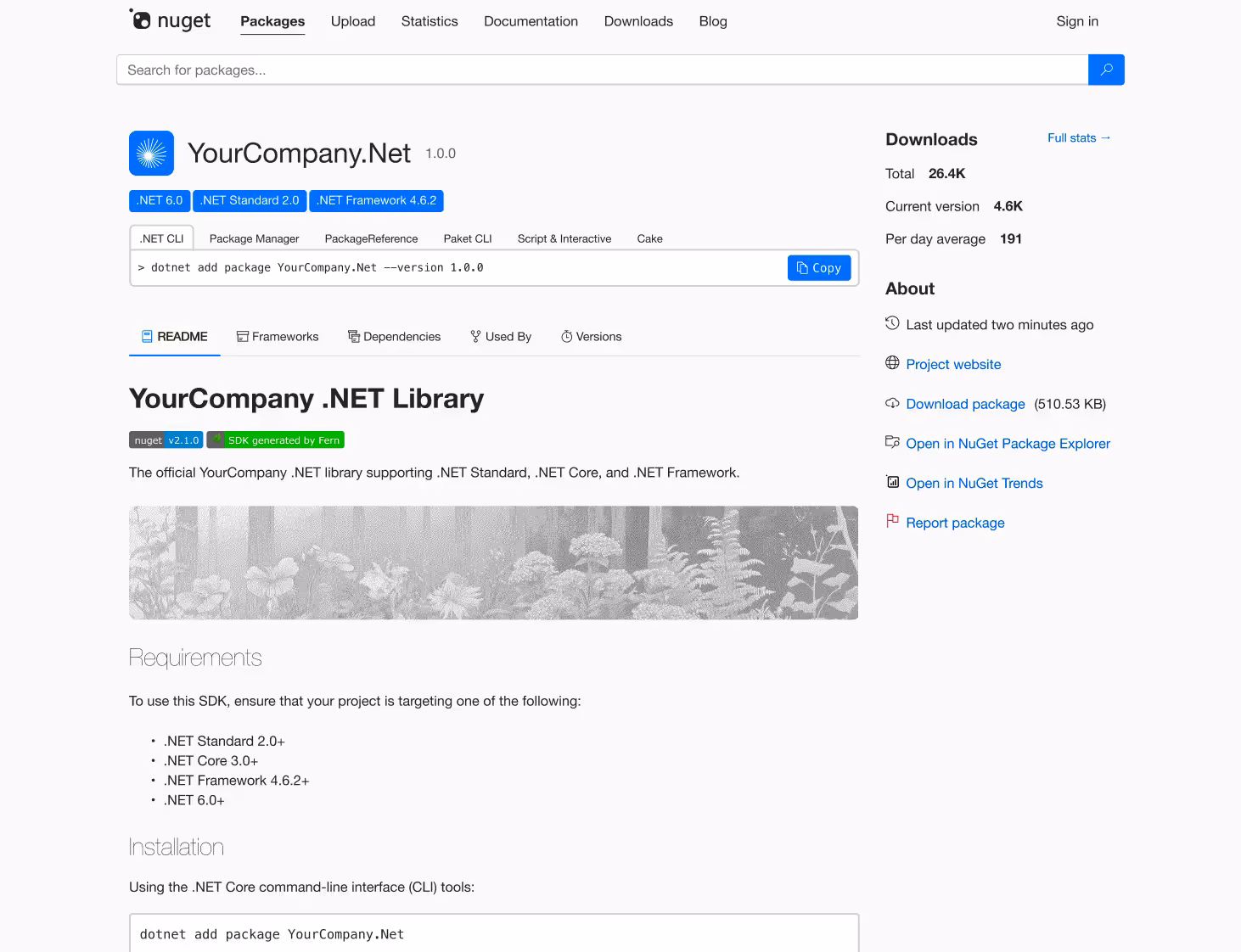Screen dimensions: 1241x952
Task: Open the Used By tab
Action: tap(501, 337)
